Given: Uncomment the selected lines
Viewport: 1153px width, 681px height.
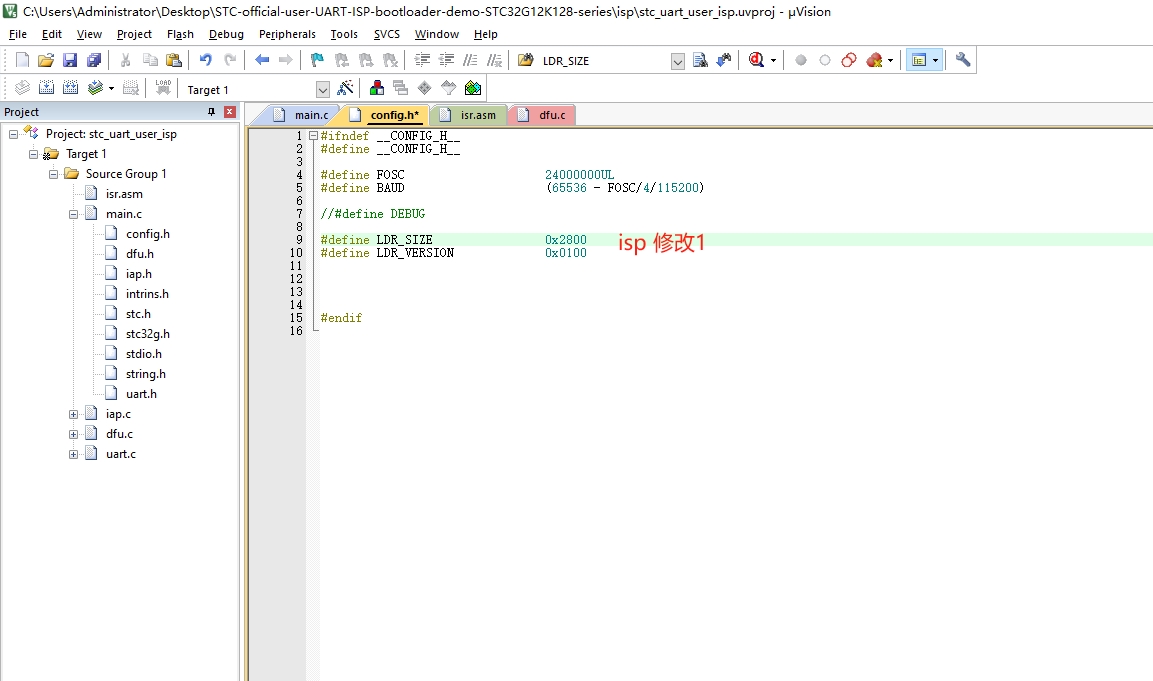Looking at the screenshot, I should tap(494, 60).
